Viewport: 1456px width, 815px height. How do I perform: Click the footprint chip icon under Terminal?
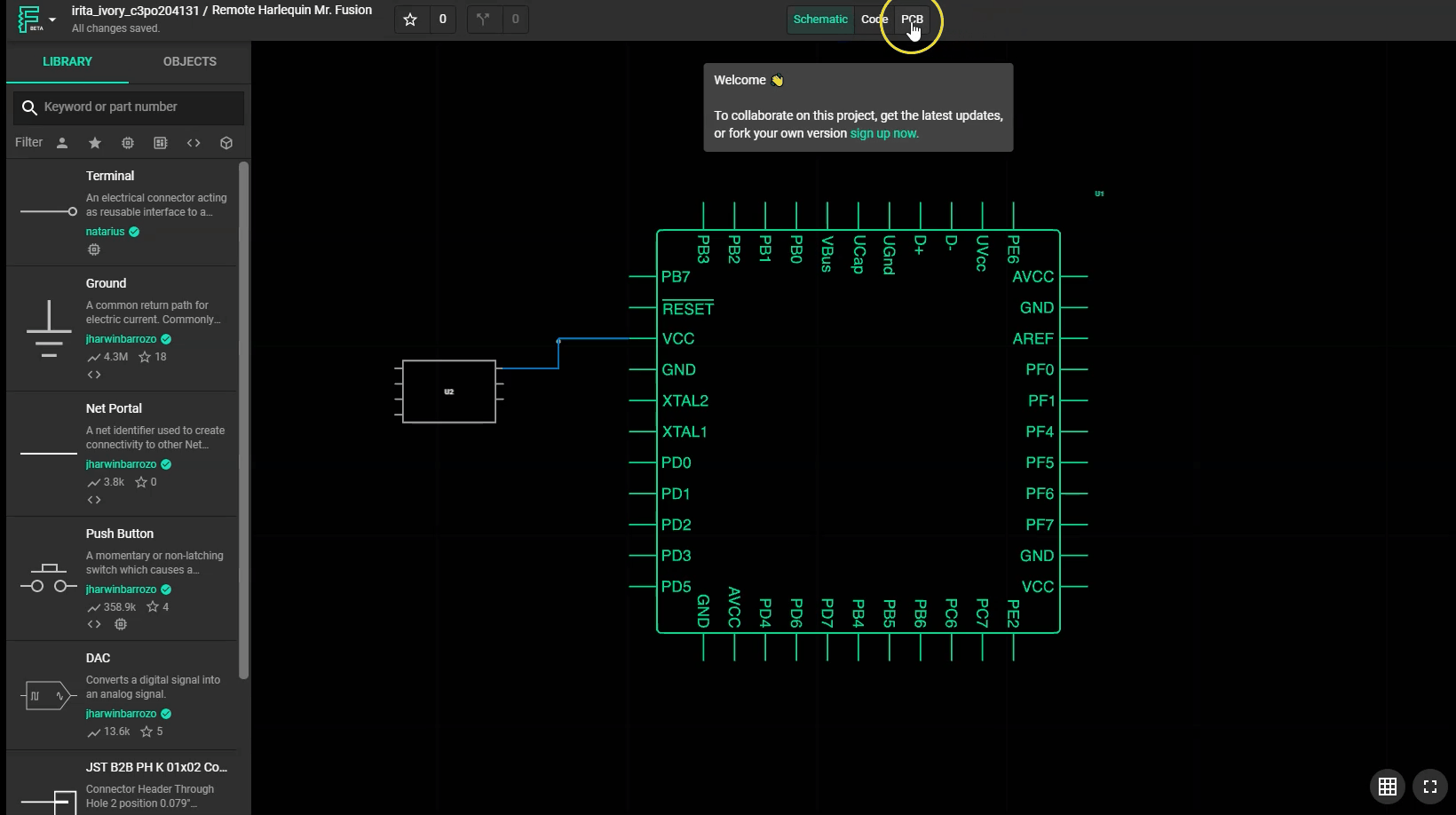94,249
